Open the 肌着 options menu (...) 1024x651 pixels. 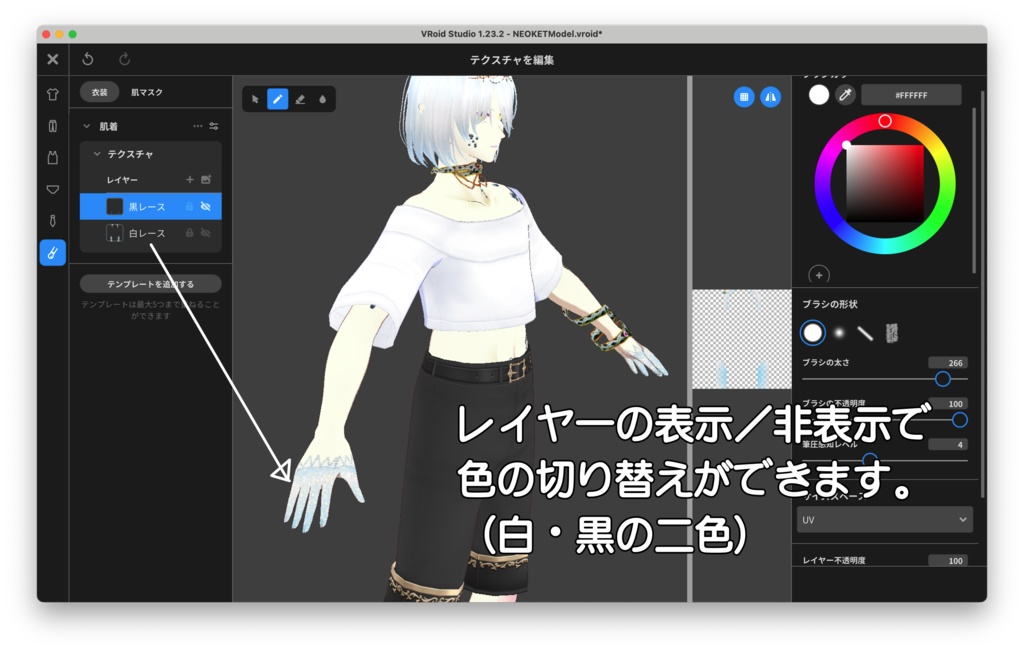click(x=197, y=124)
